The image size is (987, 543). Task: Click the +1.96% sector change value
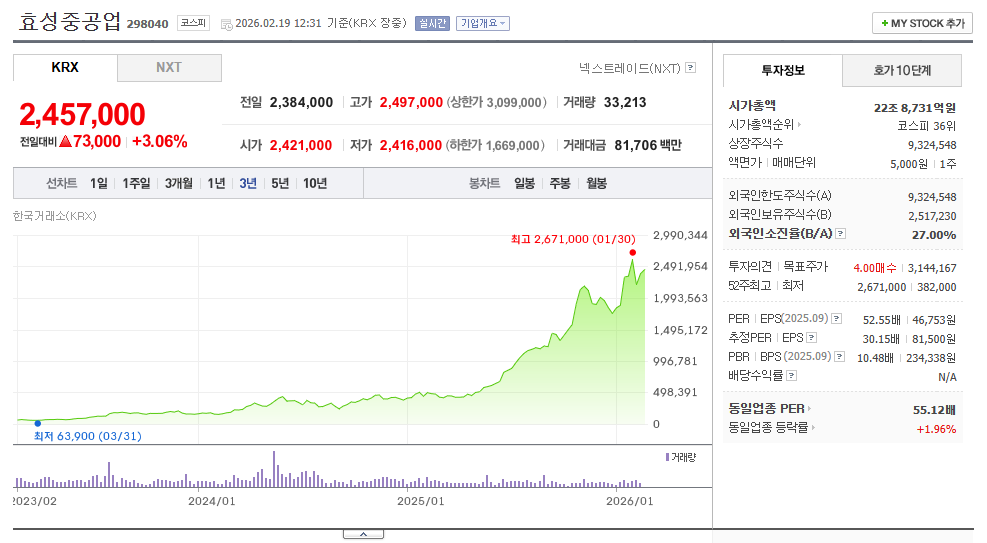[x=936, y=429]
